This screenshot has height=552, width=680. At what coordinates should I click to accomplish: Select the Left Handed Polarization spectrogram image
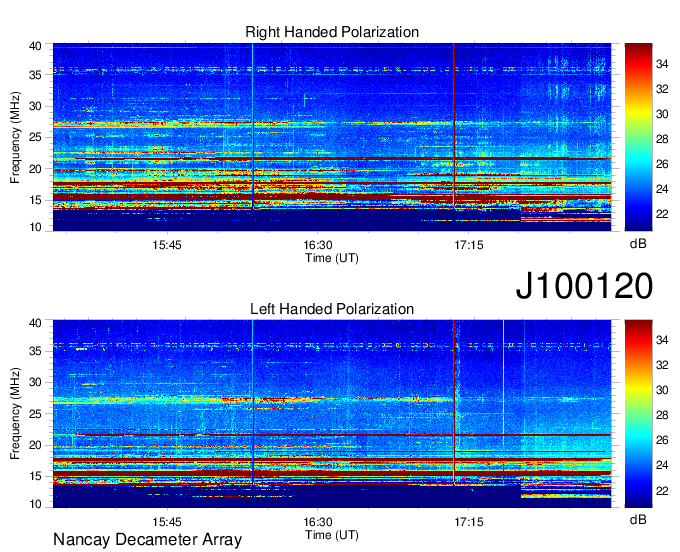click(x=332, y=414)
